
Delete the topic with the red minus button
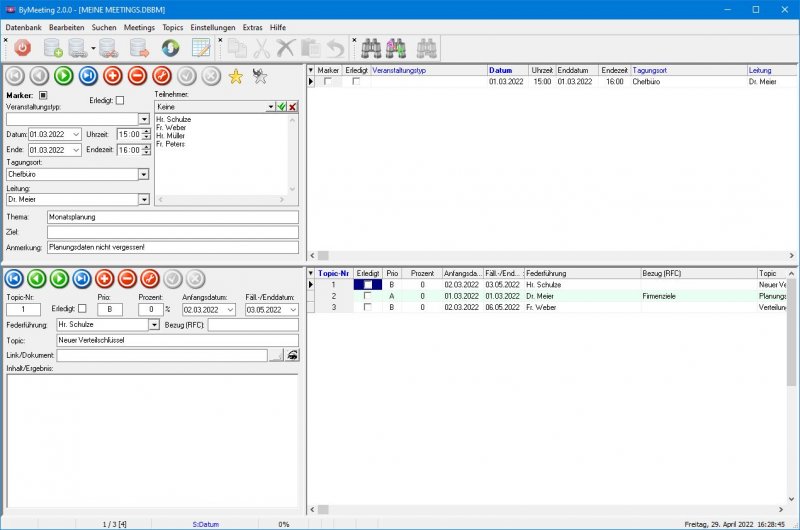coord(127,278)
